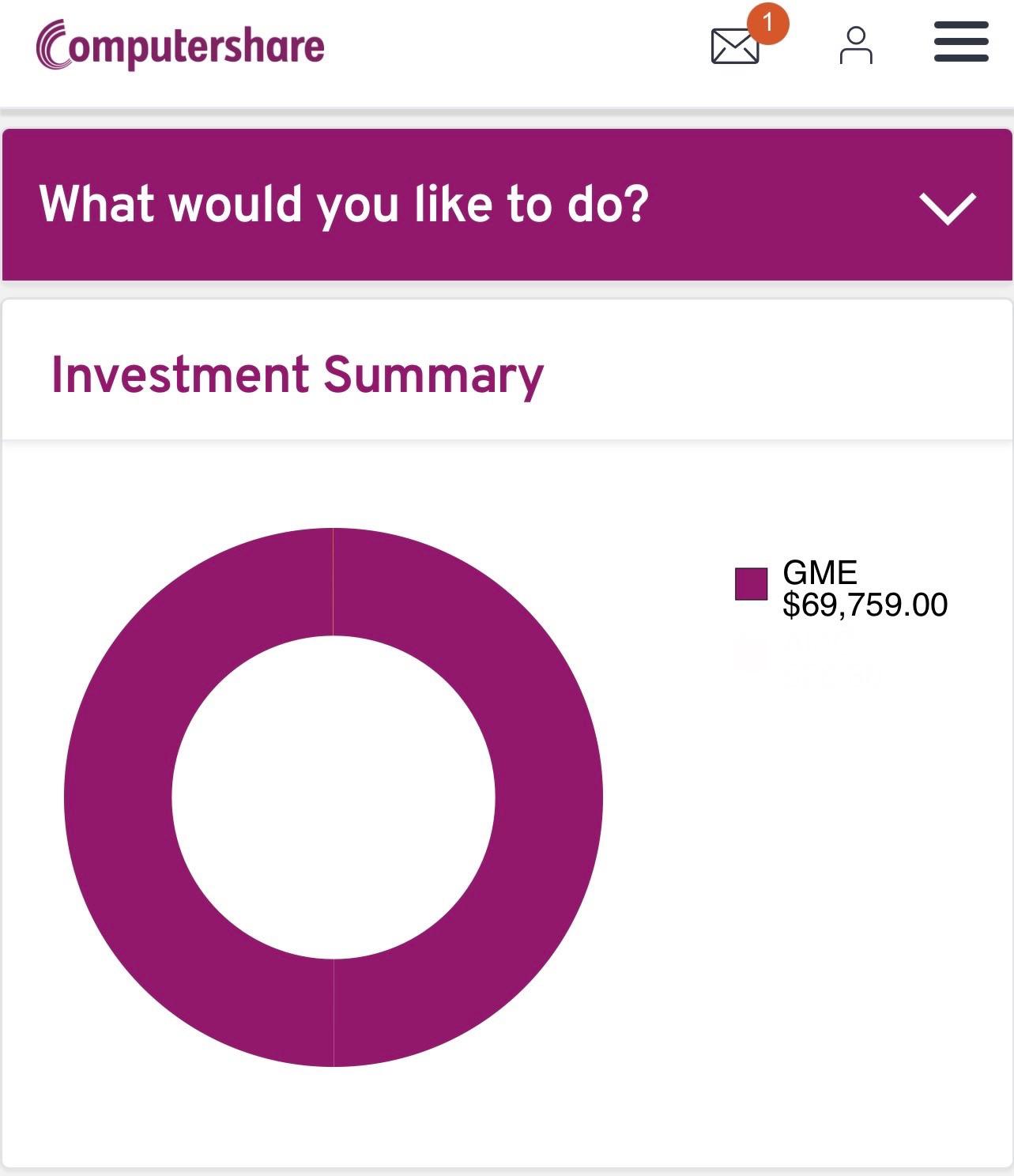The height and width of the screenshot is (1176, 1014).
Task: Open the hamburger navigation menu
Action: point(961,42)
